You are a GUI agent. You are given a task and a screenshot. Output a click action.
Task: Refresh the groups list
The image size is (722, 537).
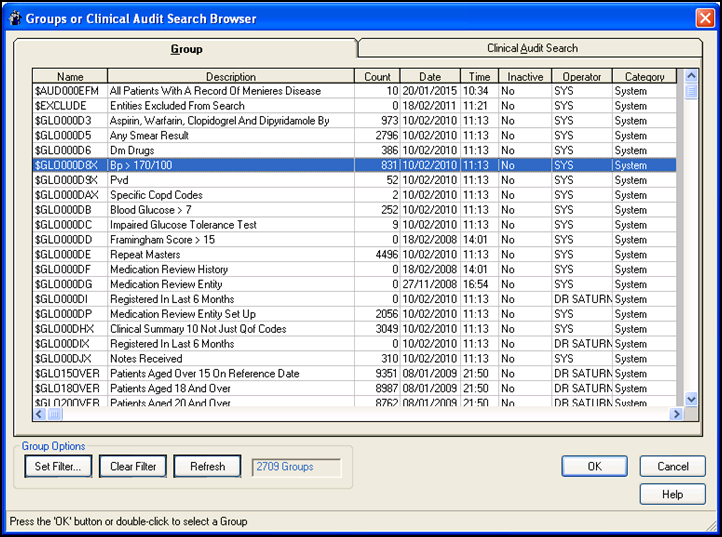point(207,466)
